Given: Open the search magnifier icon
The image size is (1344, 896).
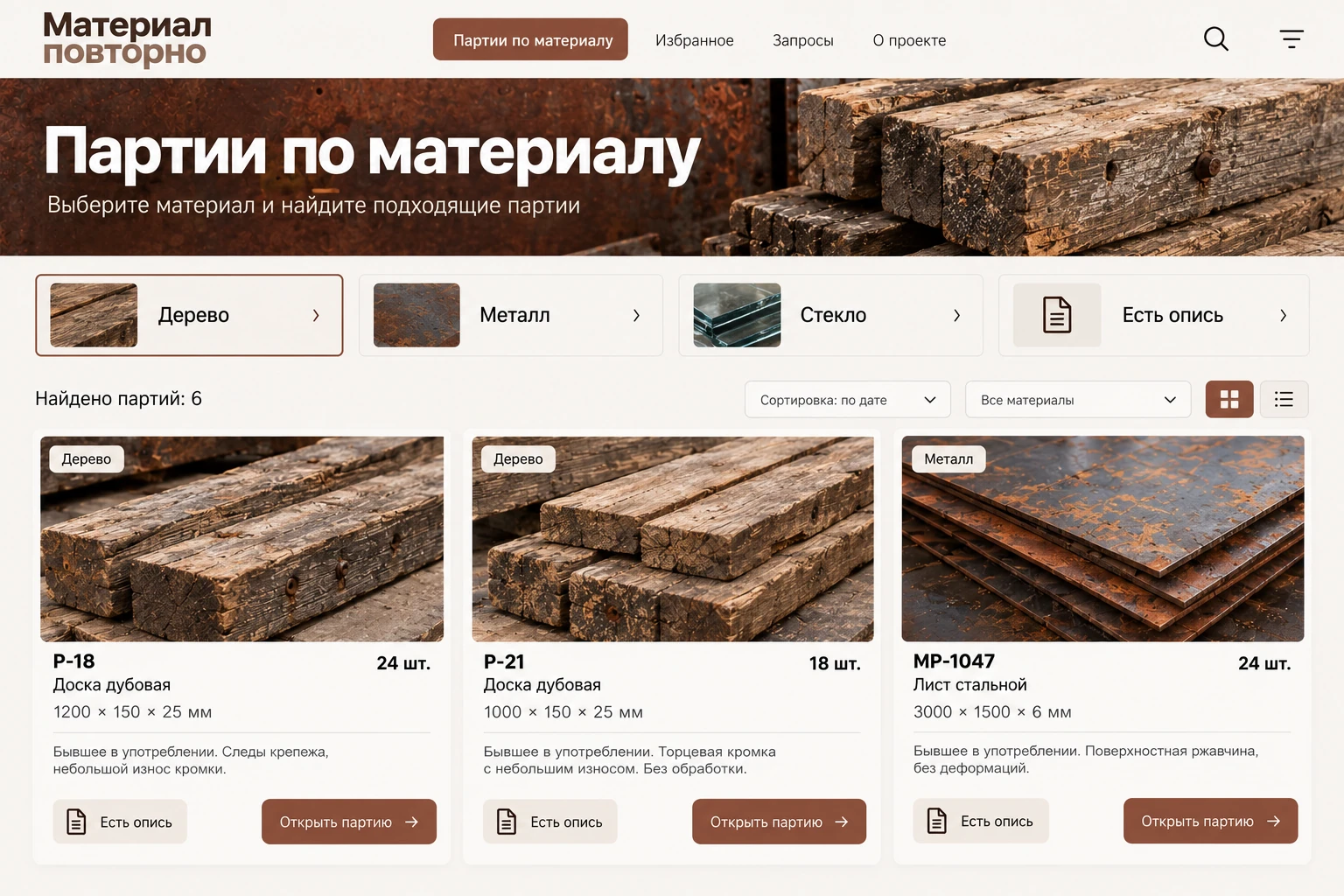Looking at the screenshot, I should [x=1216, y=39].
